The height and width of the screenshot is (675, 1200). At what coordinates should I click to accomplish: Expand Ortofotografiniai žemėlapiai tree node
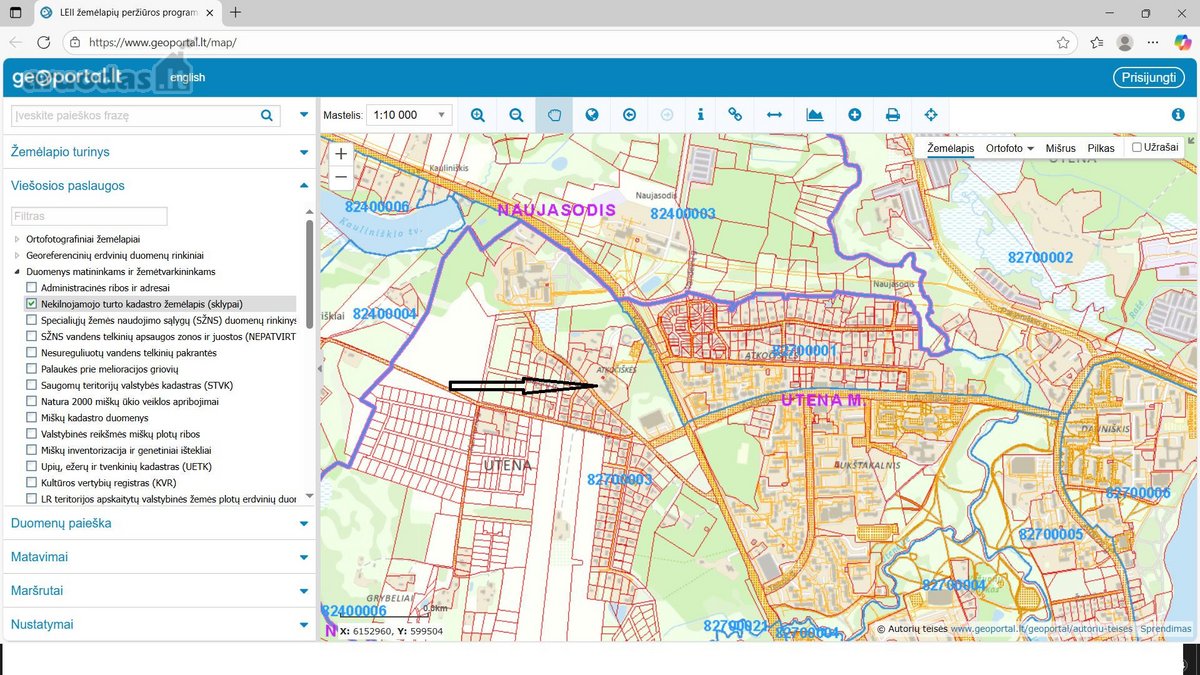[x=17, y=239]
